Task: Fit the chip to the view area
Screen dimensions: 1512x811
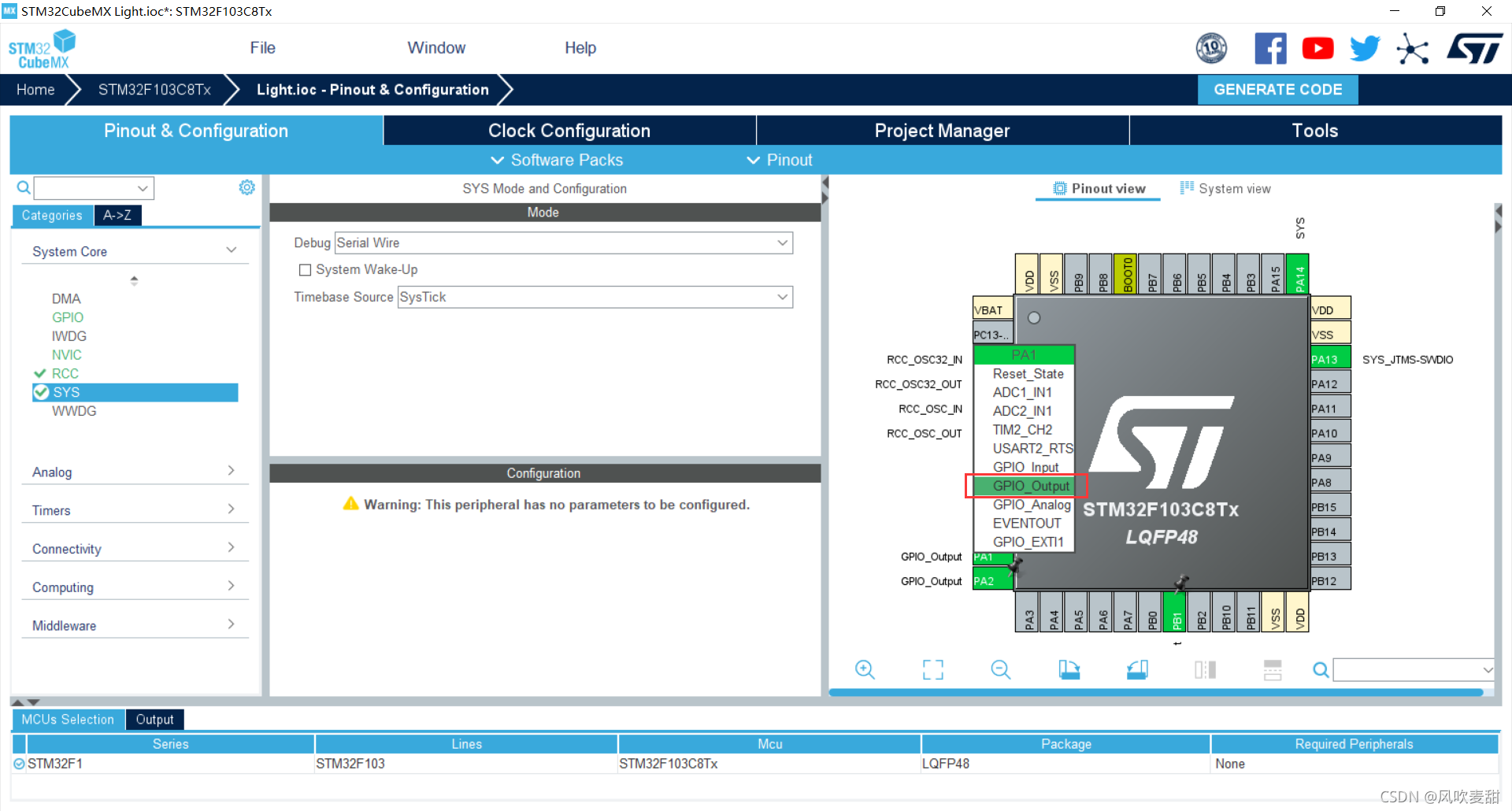Action: point(933,669)
